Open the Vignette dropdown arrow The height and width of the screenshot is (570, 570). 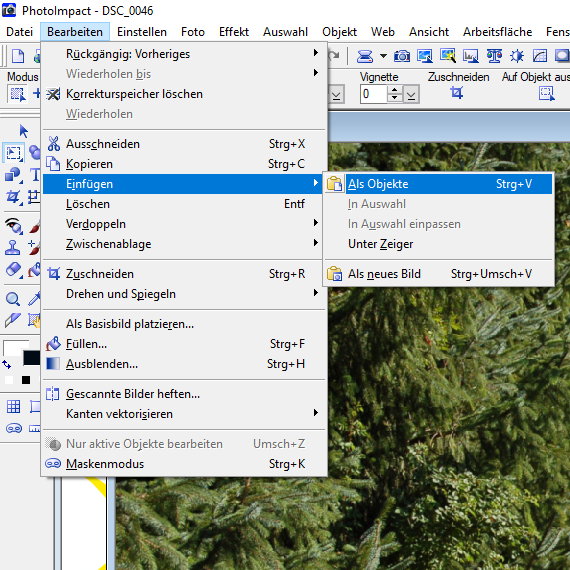pos(412,95)
